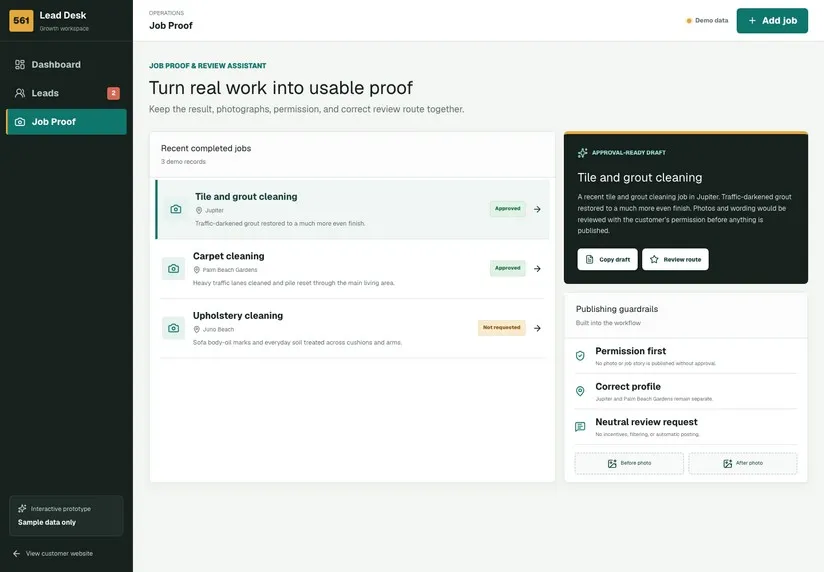Click the After photo upload box
The width and height of the screenshot is (824, 572).
tap(743, 463)
